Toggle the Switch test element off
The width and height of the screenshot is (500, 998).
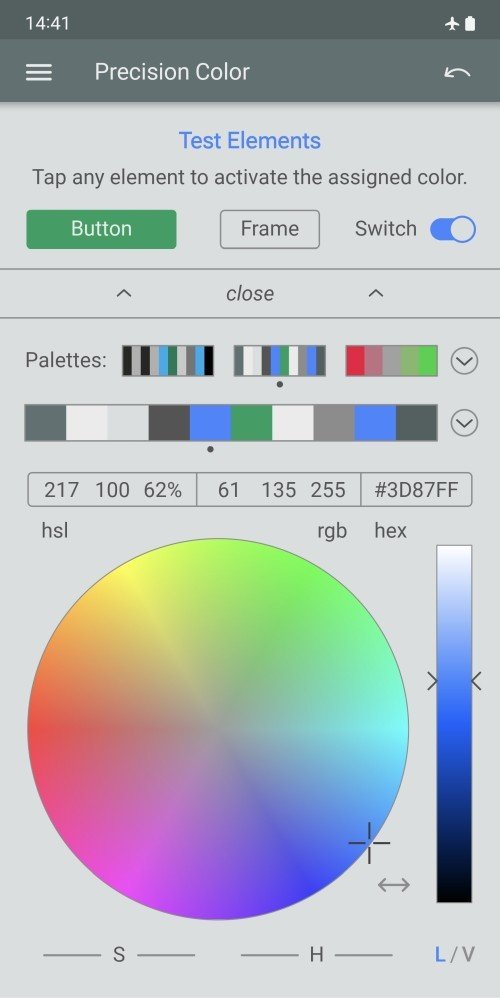point(453,229)
